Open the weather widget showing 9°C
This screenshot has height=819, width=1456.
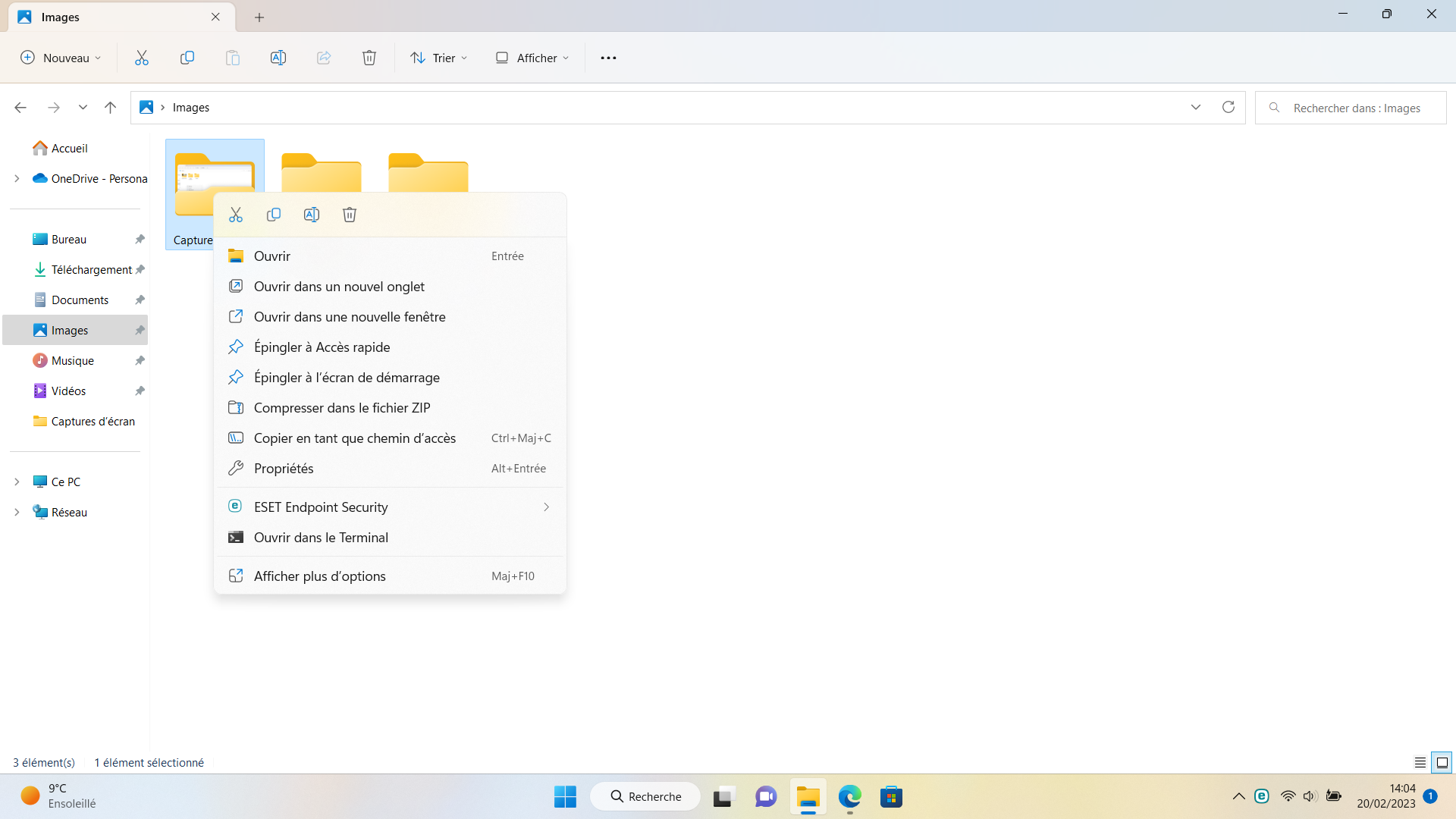[x=58, y=796]
